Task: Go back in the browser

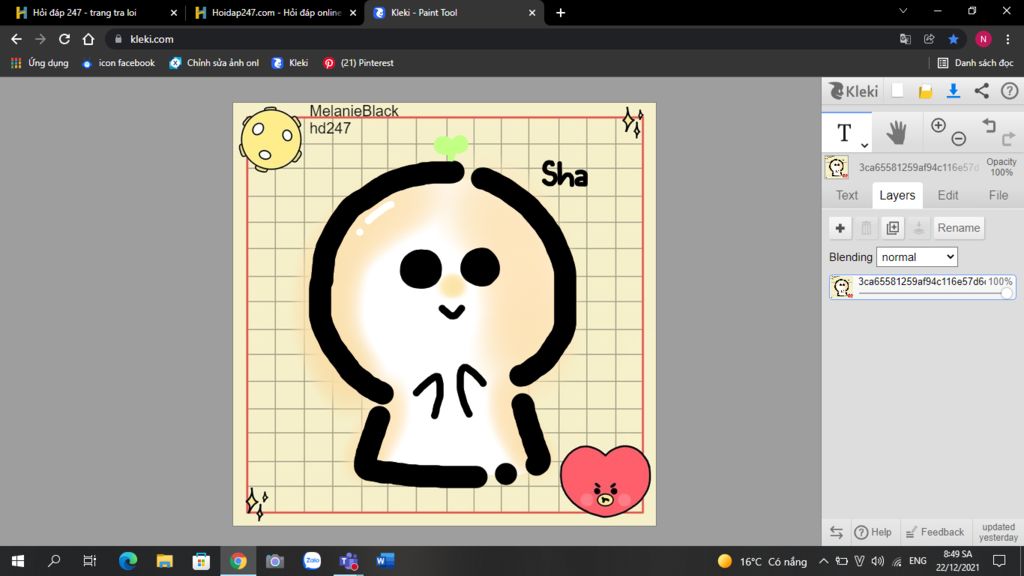Action: pyautogui.click(x=16, y=39)
